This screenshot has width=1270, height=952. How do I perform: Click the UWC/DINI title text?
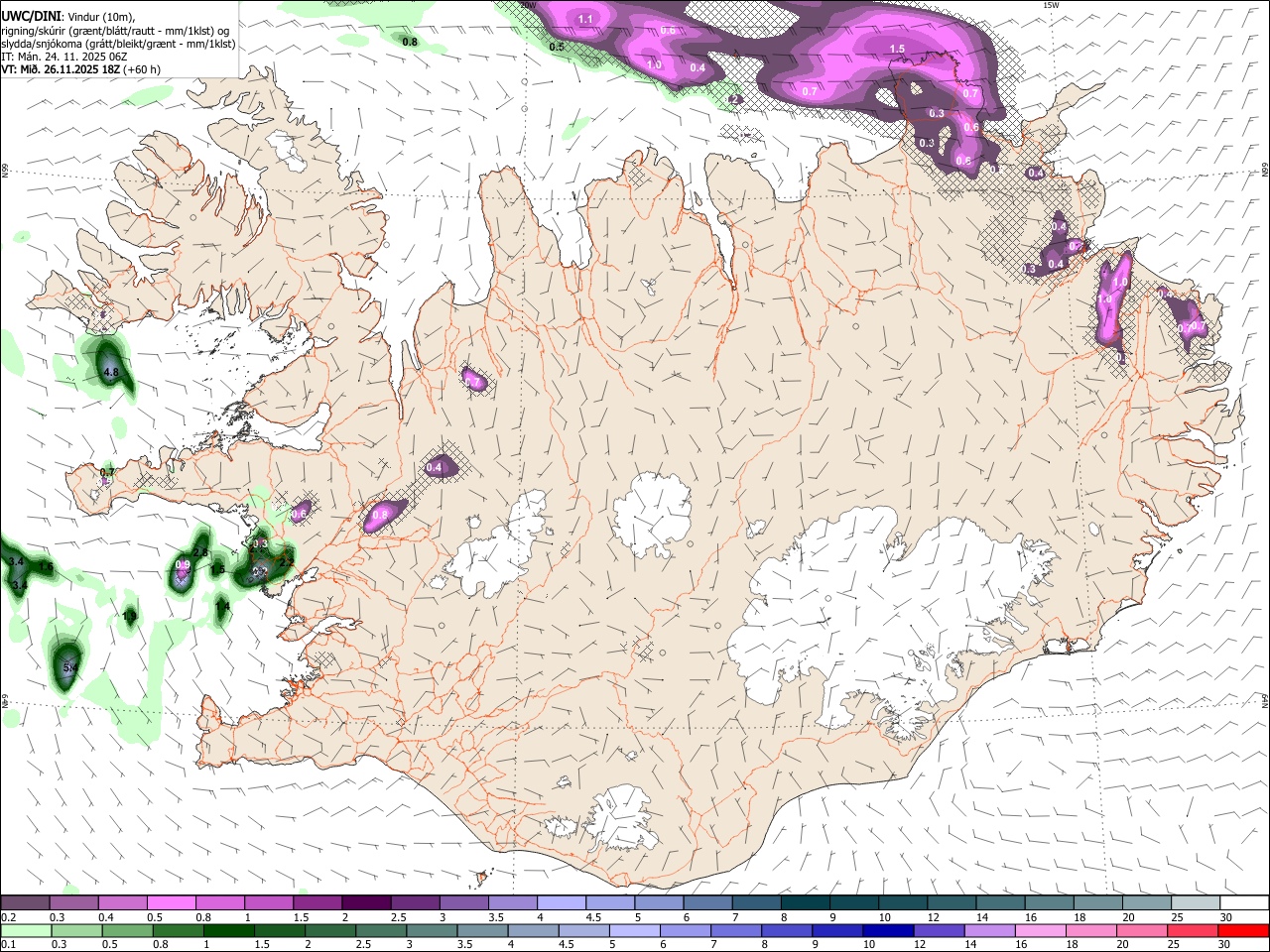tap(30, 16)
